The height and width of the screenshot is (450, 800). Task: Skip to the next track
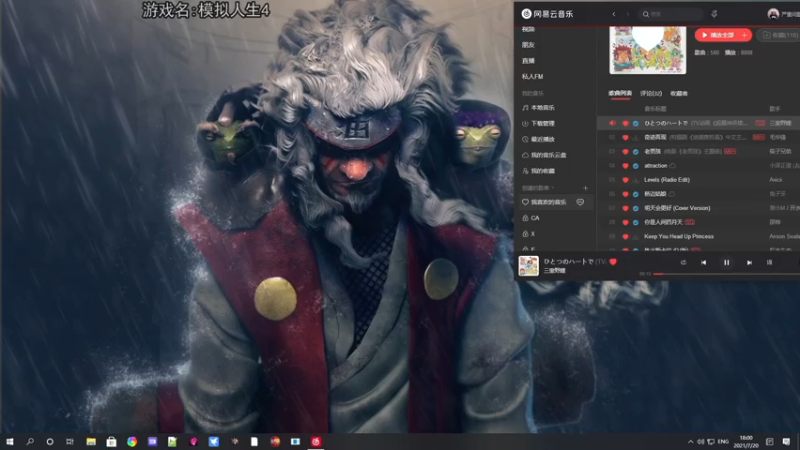(749, 262)
